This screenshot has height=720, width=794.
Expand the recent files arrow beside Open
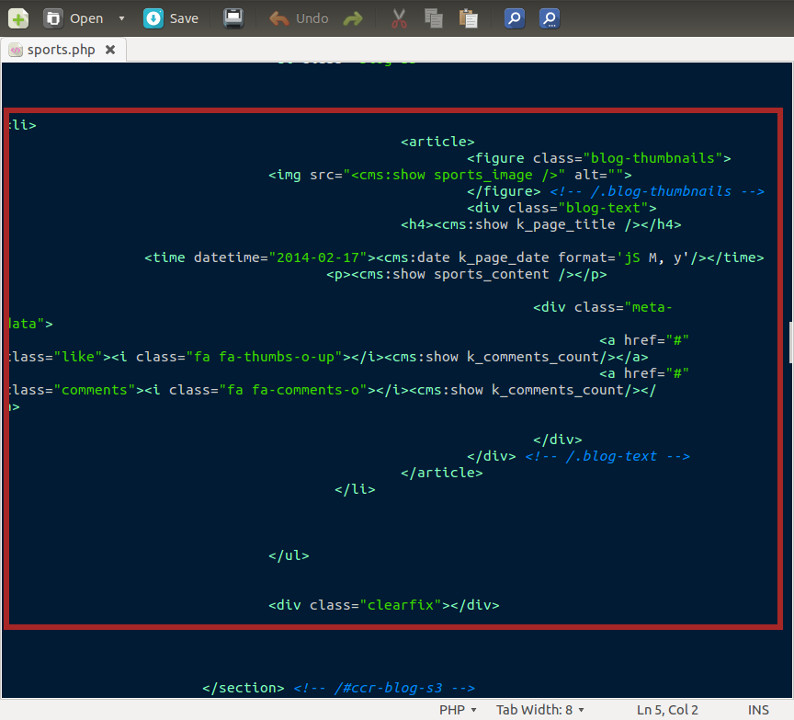click(x=122, y=19)
